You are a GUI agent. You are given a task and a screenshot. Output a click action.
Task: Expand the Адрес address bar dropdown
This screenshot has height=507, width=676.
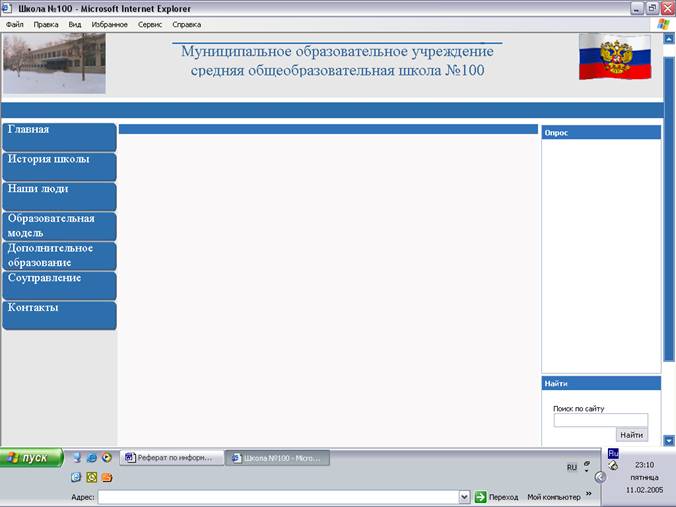click(x=464, y=496)
